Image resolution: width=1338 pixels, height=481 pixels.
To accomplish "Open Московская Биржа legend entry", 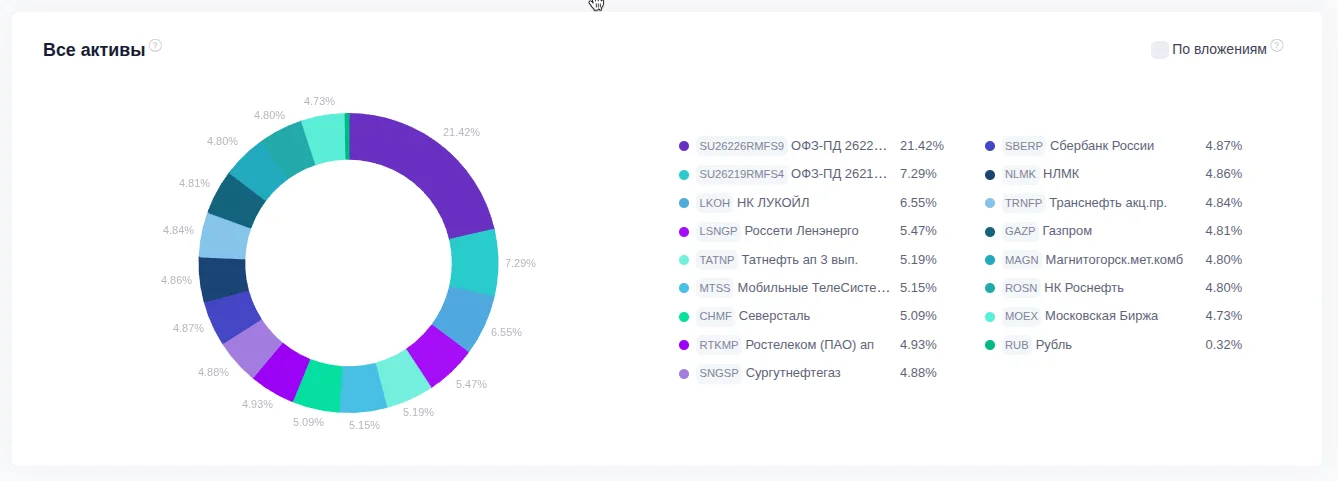I will click(x=1101, y=316).
